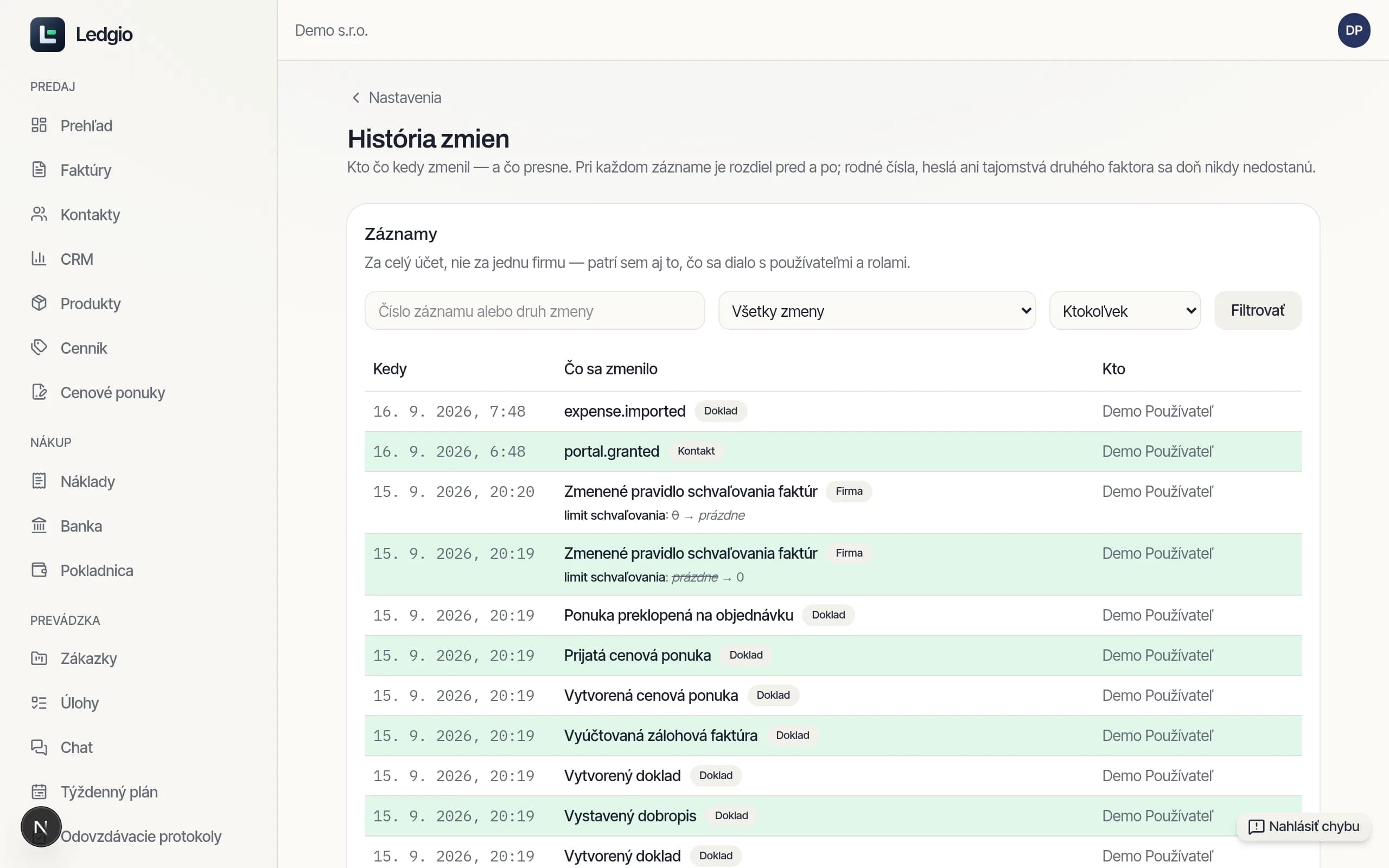
Task: Open the Cenník tag icon
Action: pos(39,348)
